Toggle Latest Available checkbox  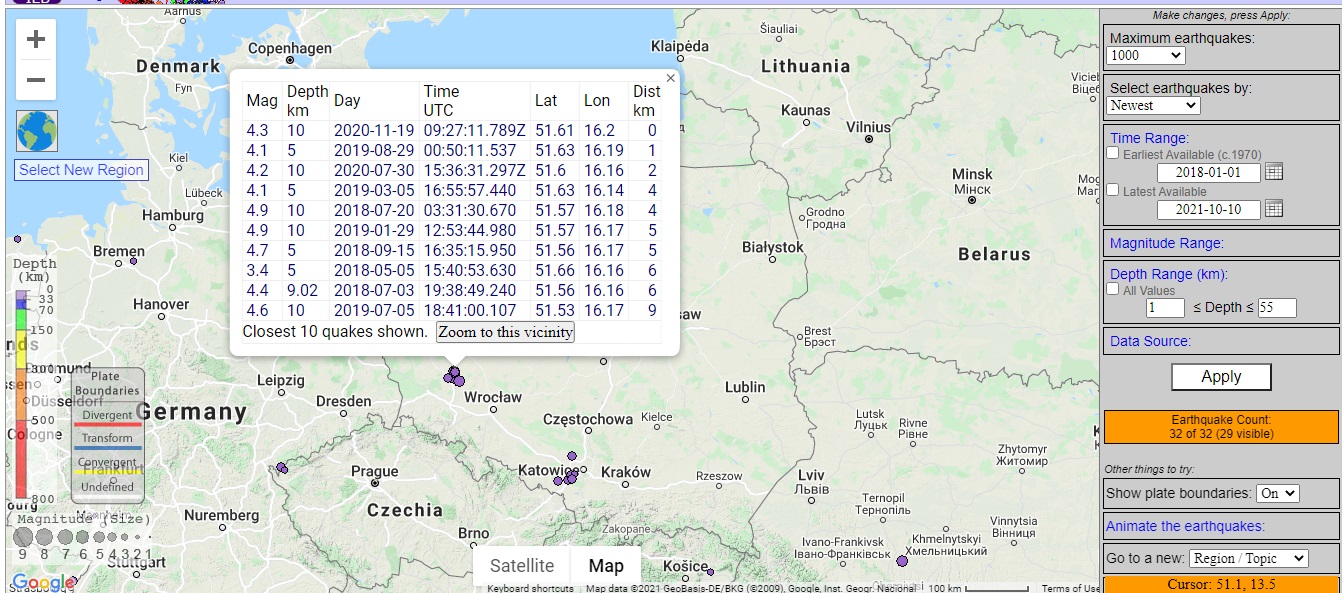click(1114, 190)
